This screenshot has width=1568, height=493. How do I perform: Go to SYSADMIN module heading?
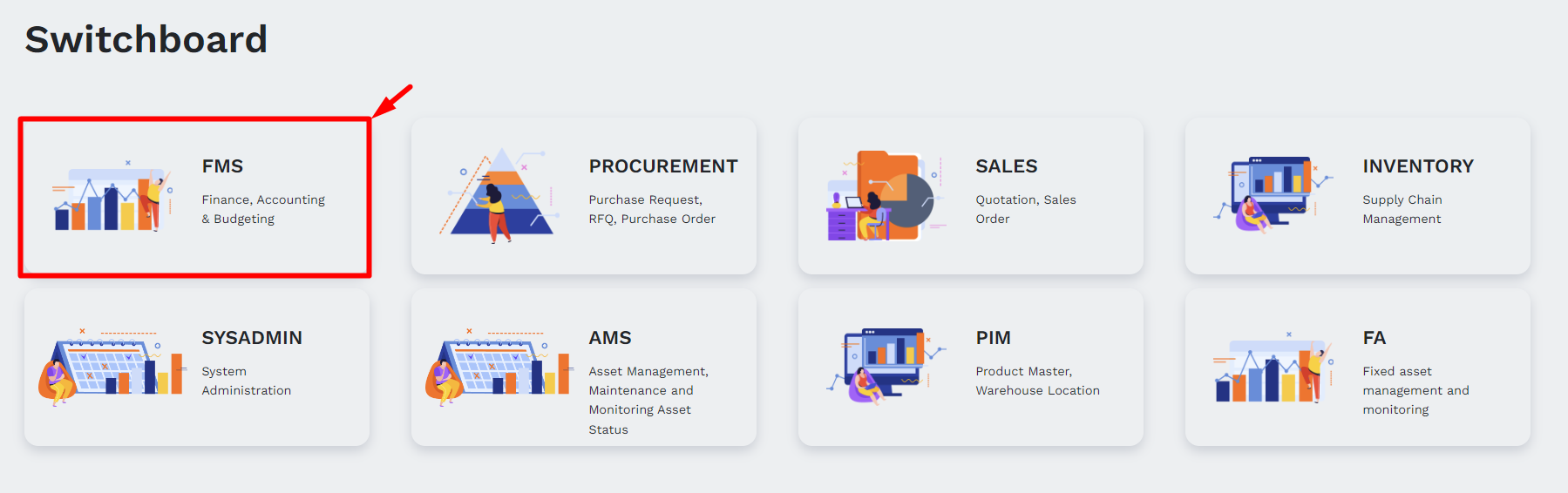pyautogui.click(x=252, y=338)
